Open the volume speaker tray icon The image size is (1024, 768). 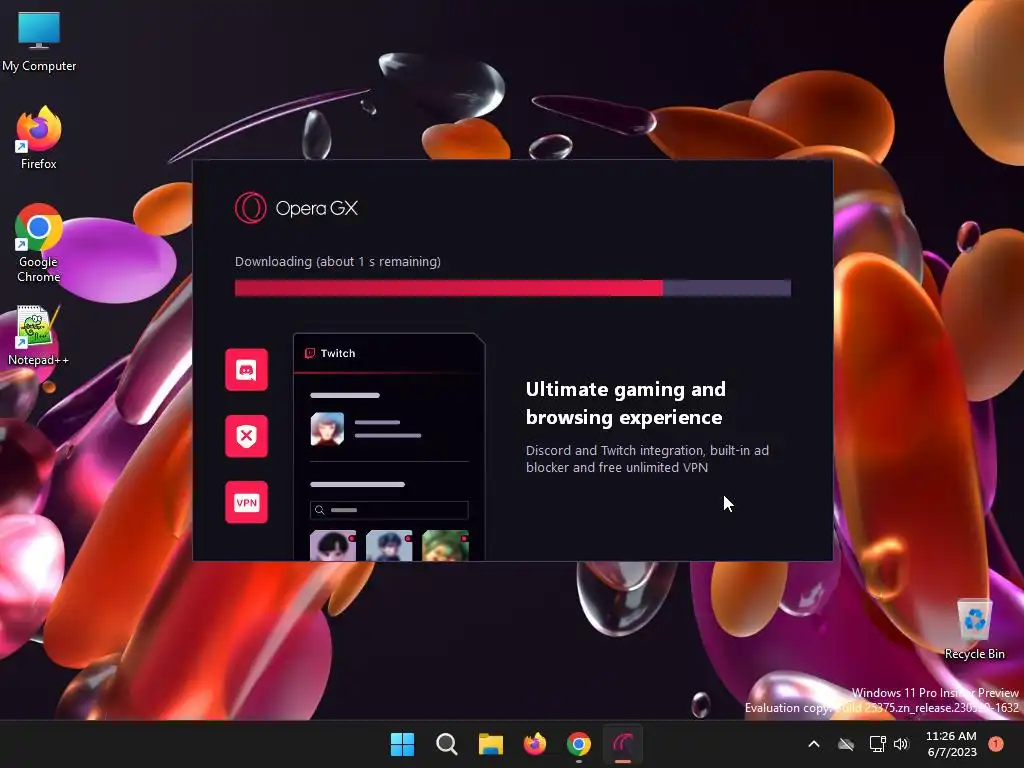(x=901, y=744)
